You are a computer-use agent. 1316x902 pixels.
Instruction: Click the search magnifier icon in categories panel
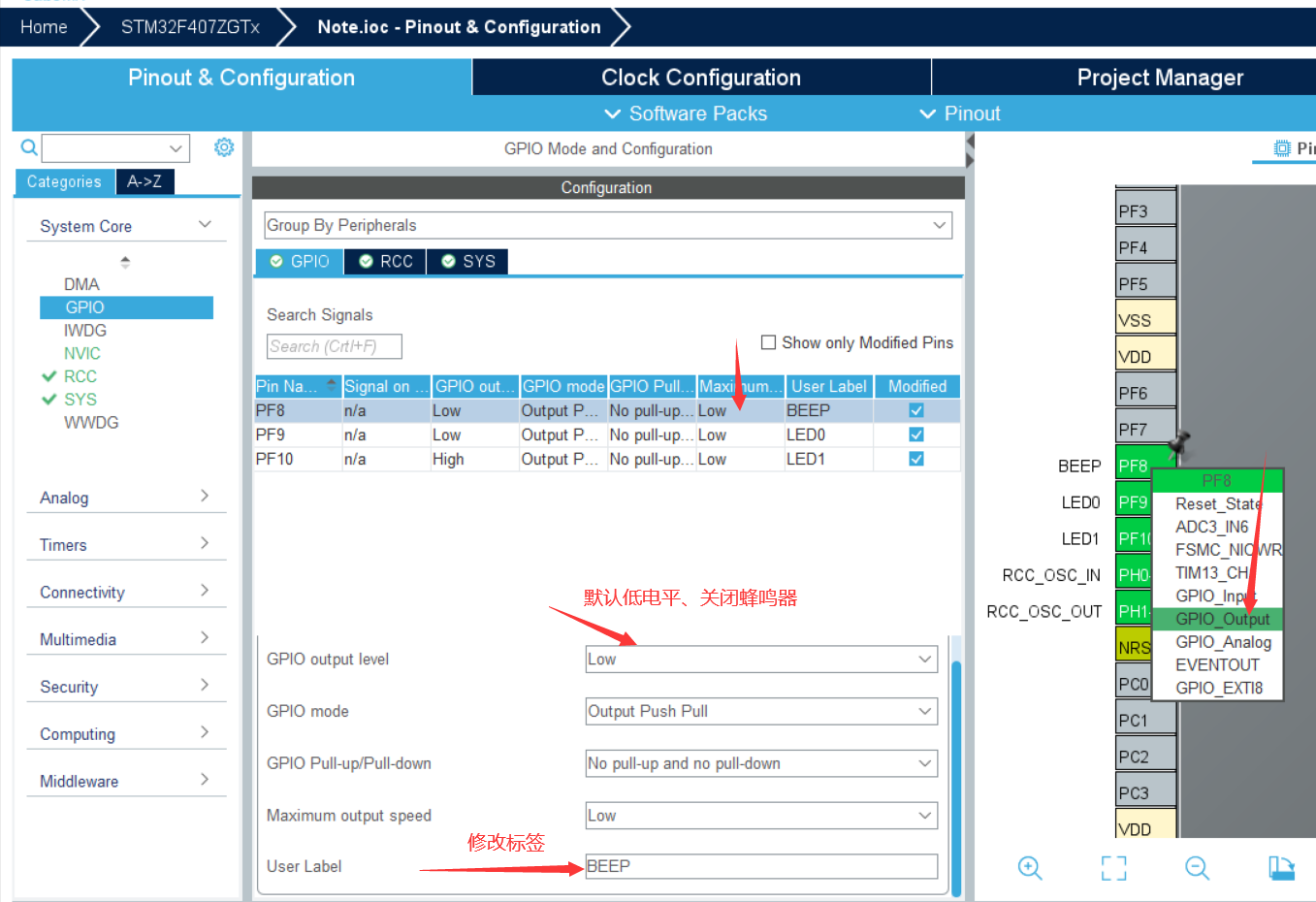pyautogui.click(x=29, y=147)
